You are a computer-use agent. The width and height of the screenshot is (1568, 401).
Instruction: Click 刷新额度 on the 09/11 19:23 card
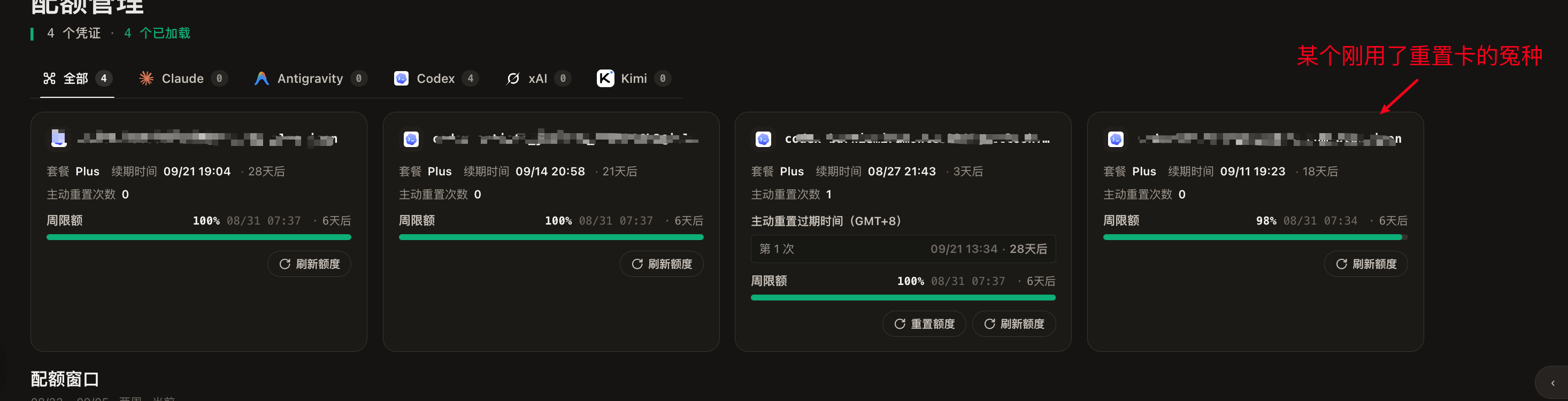[1366, 264]
